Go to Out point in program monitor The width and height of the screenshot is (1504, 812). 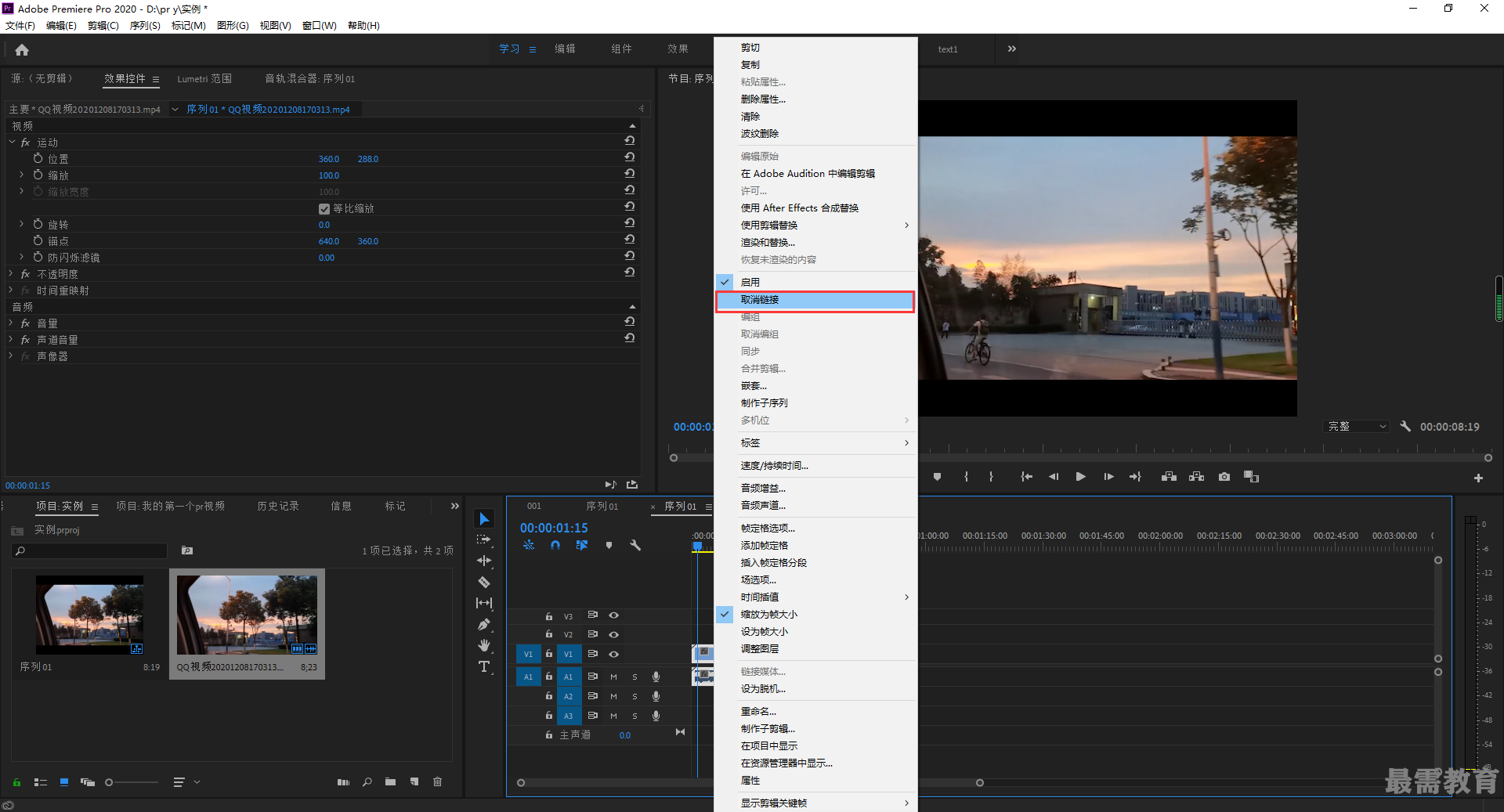[x=1135, y=477]
